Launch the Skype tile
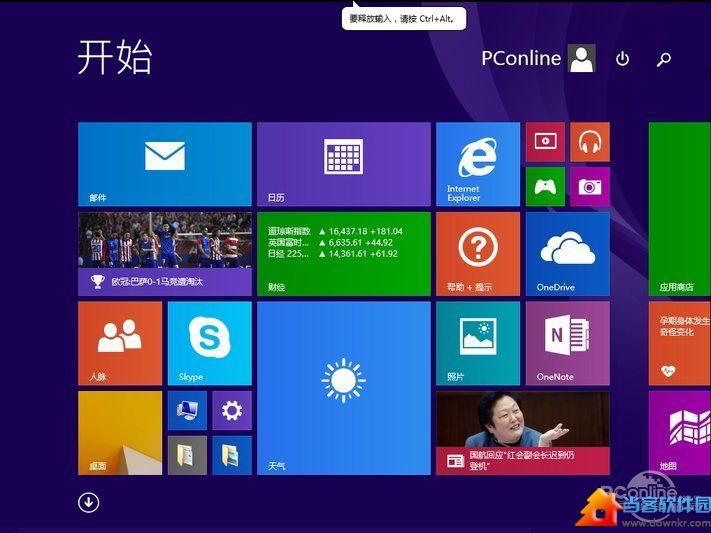The width and height of the screenshot is (711, 533). pos(209,343)
